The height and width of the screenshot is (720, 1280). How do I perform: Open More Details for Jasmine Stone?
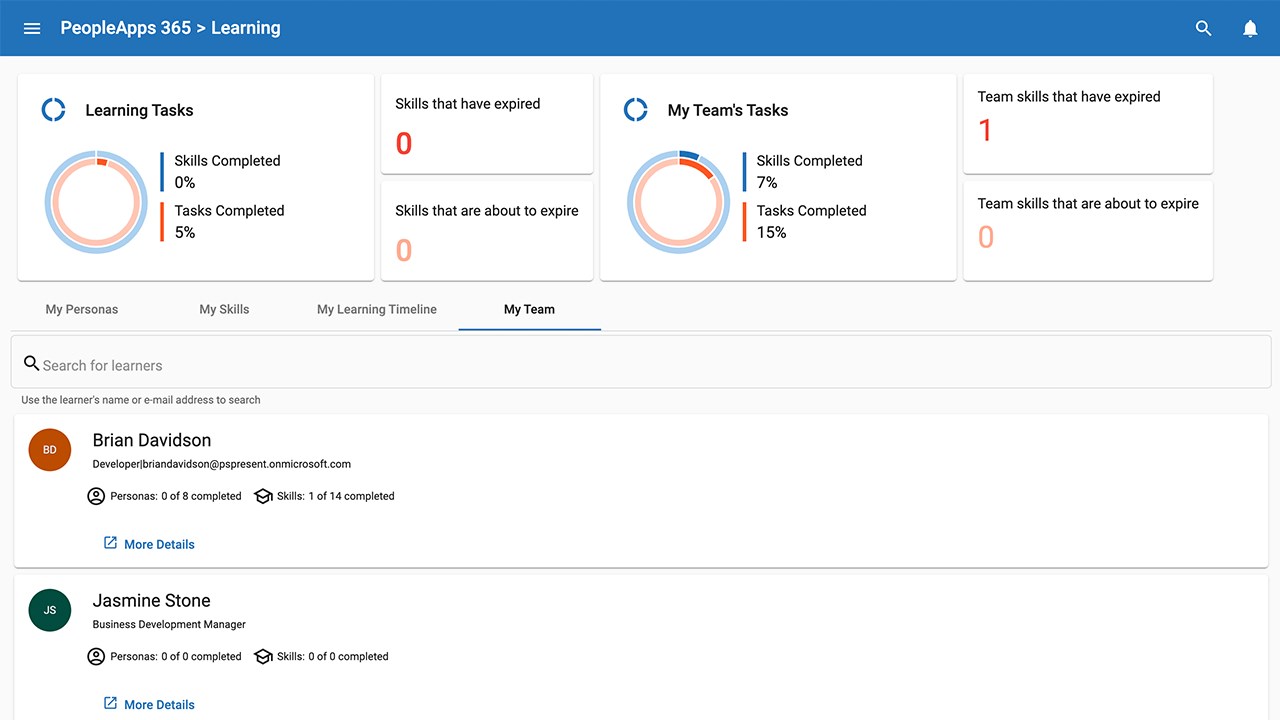click(159, 704)
